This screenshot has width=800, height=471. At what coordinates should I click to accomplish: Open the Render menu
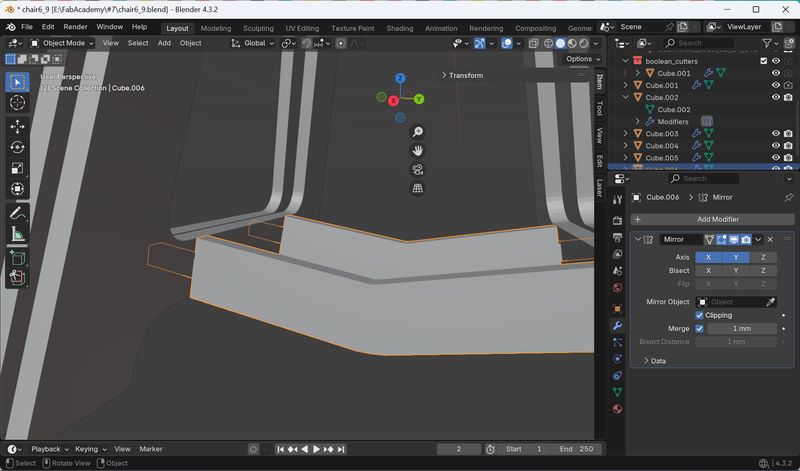(76, 27)
